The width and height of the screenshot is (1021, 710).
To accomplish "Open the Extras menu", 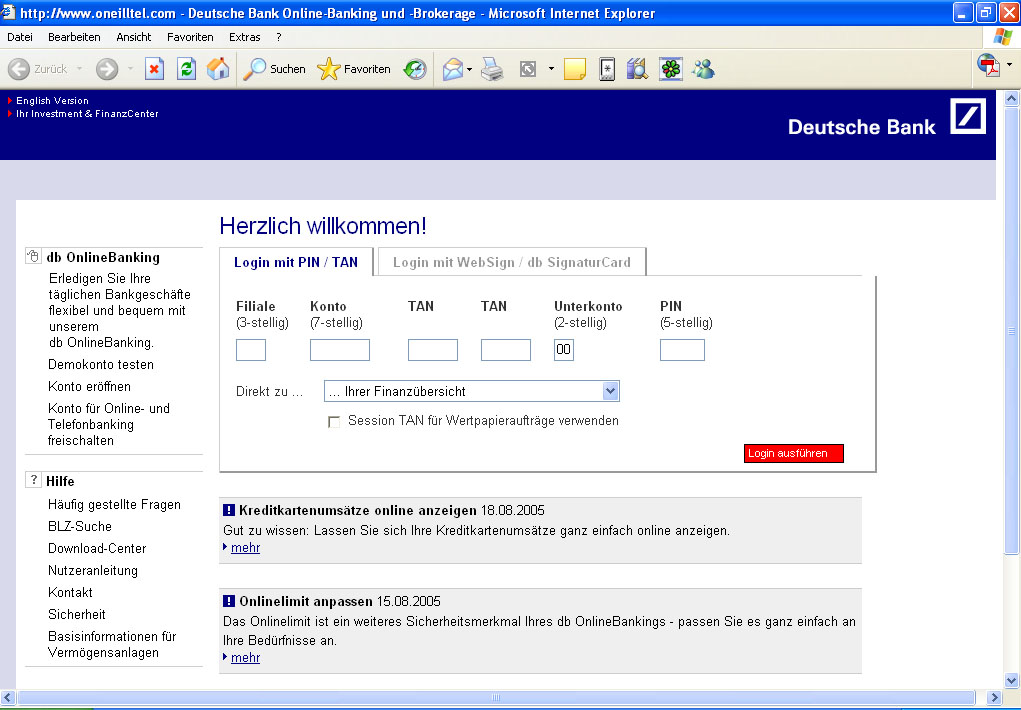I will click(x=245, y=37).
